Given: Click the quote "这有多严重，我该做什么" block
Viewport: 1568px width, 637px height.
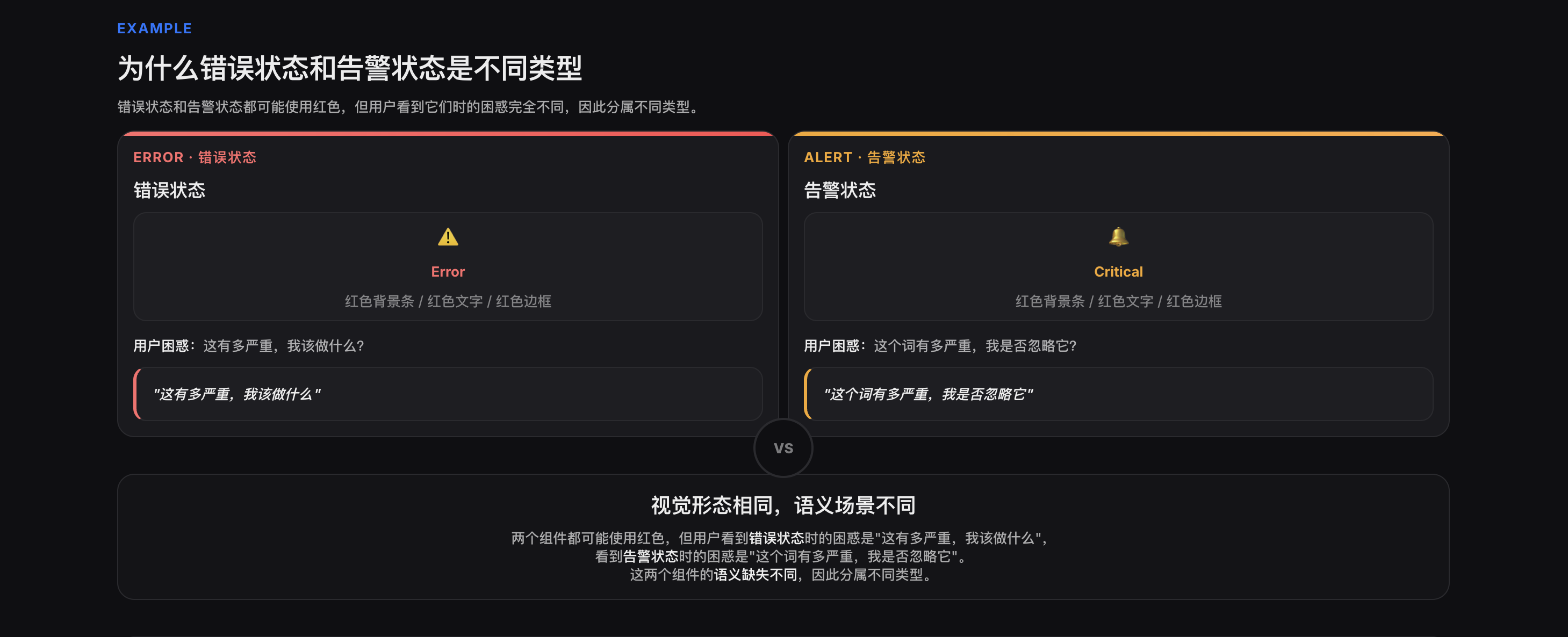Looking at the screenshot, I should 448,394.
